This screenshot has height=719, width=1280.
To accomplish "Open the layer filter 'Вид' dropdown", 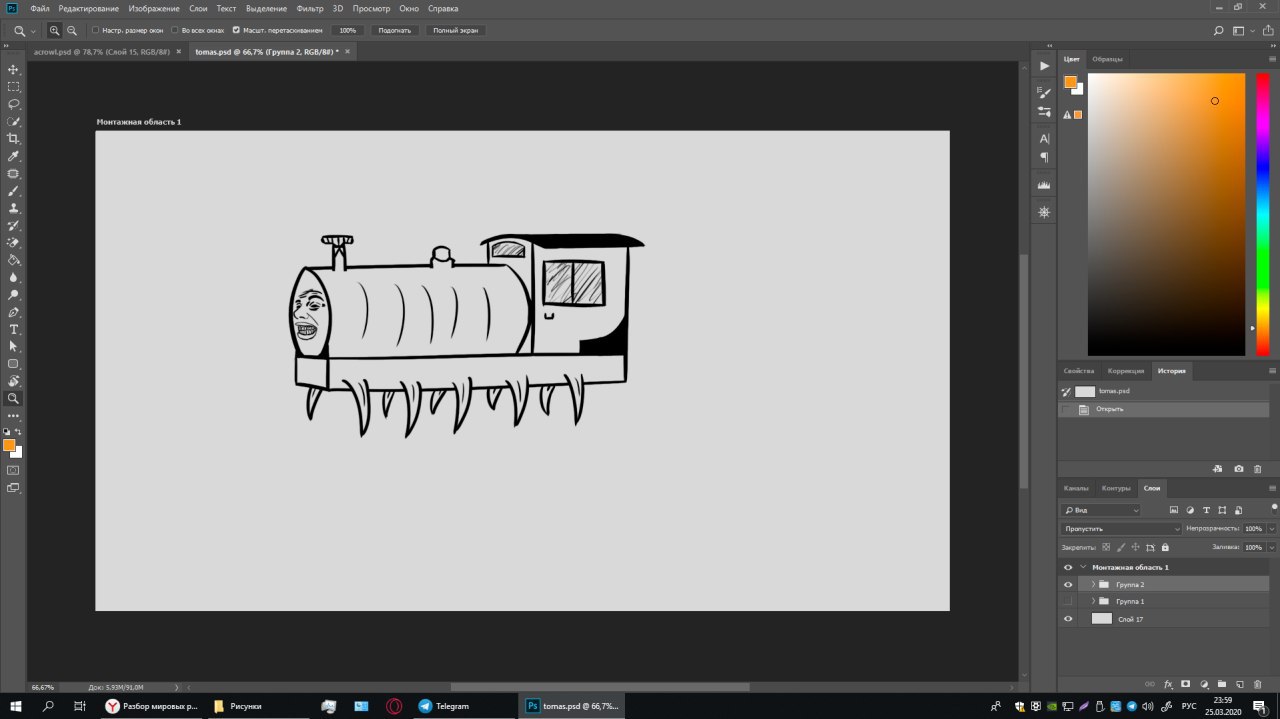I will [x=1101, y=510].
